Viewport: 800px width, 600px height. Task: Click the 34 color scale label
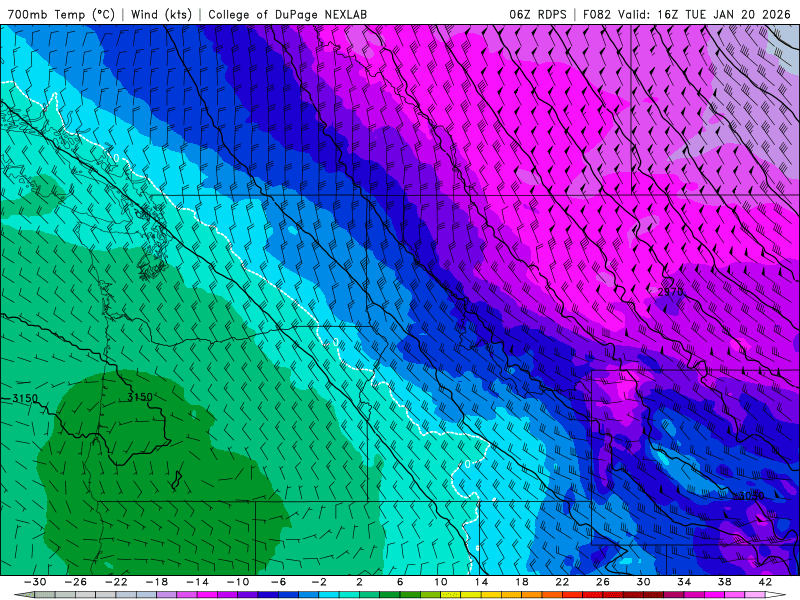[x=684, y=582]
